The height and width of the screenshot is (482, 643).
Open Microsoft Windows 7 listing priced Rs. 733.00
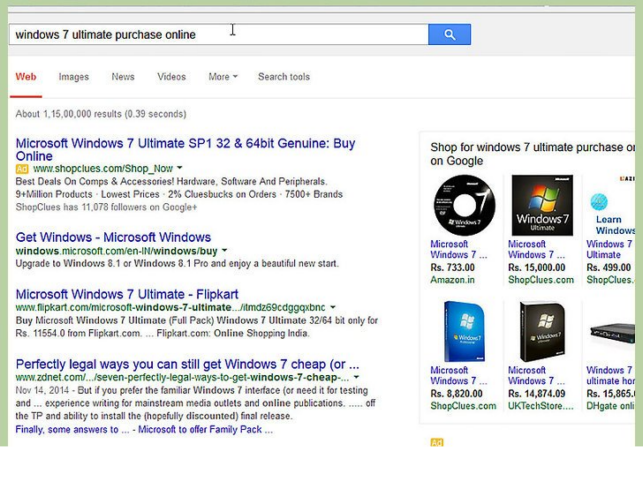click(458, 249)
